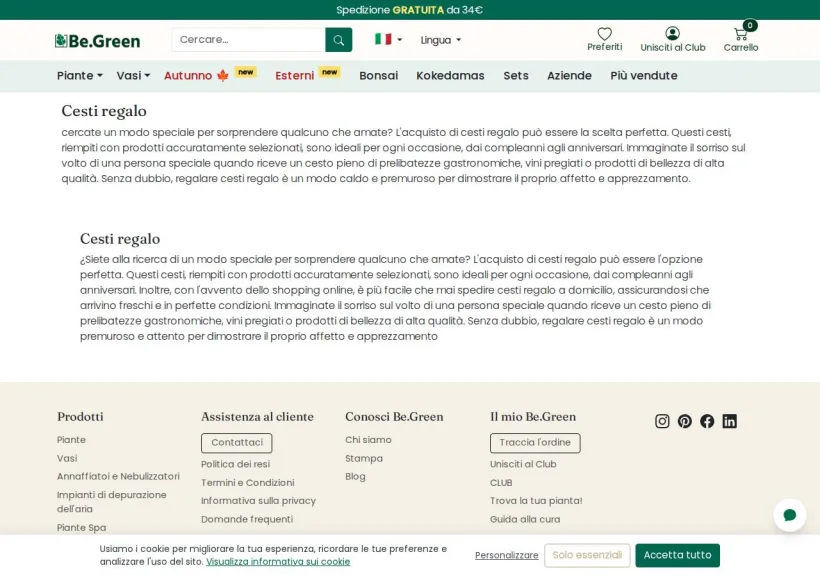Open Domande frequenti link

(x=247, y=519)
